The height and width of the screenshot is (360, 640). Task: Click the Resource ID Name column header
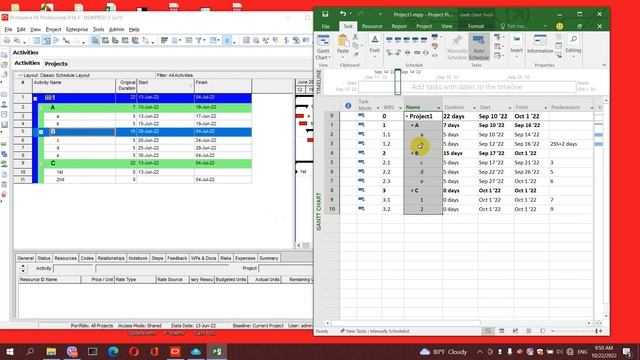(49, 280)
